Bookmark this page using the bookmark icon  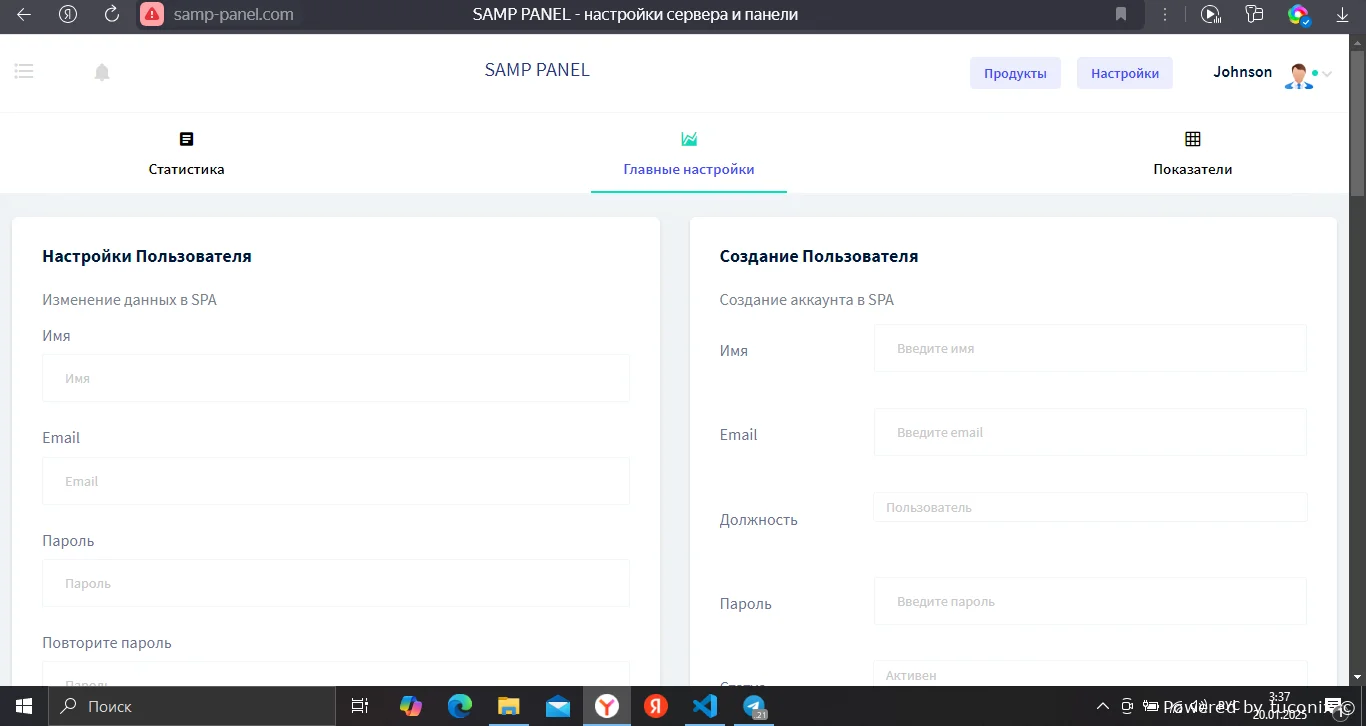(x=1121, y=15)
